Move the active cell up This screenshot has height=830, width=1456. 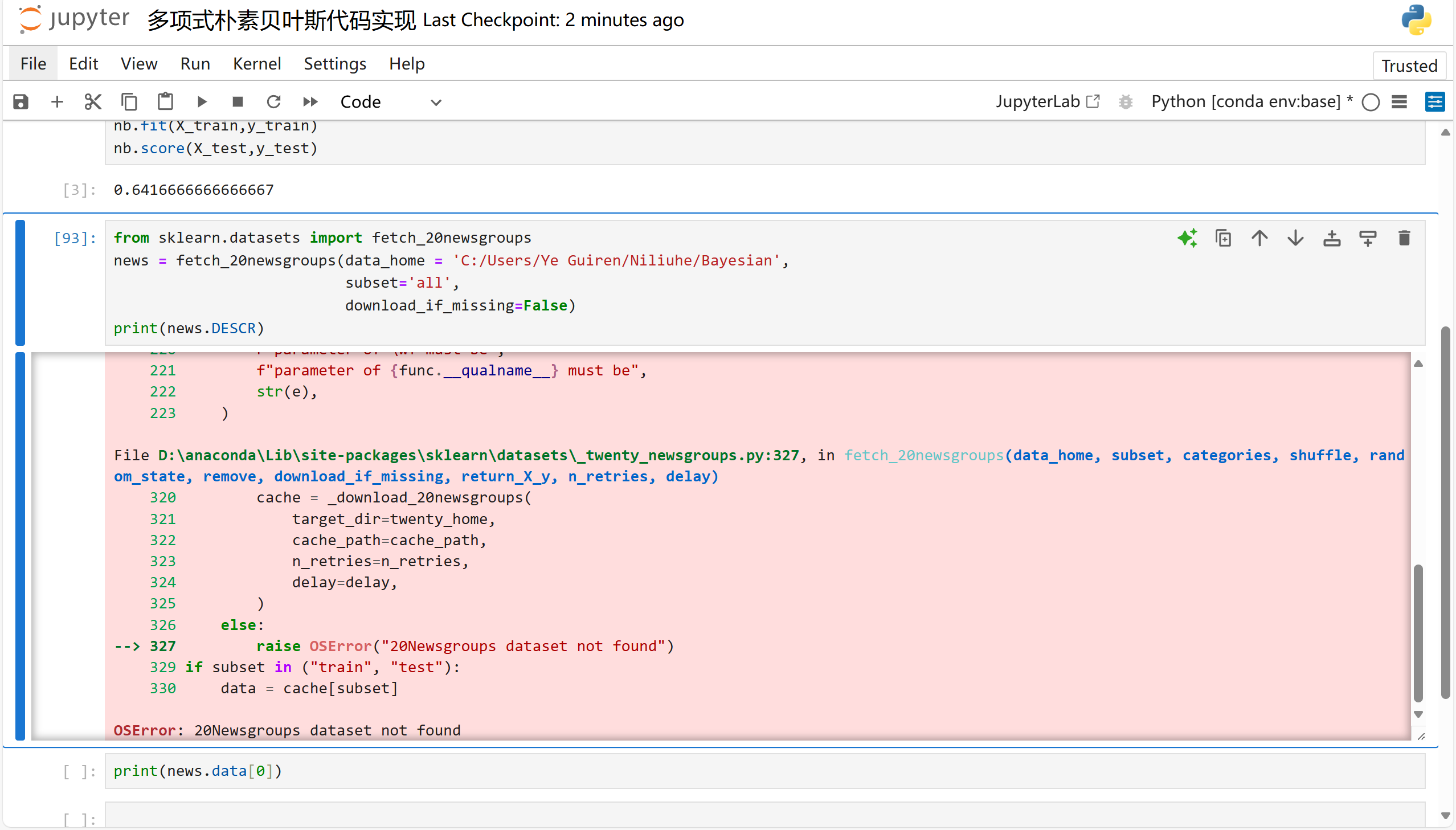1259,238
